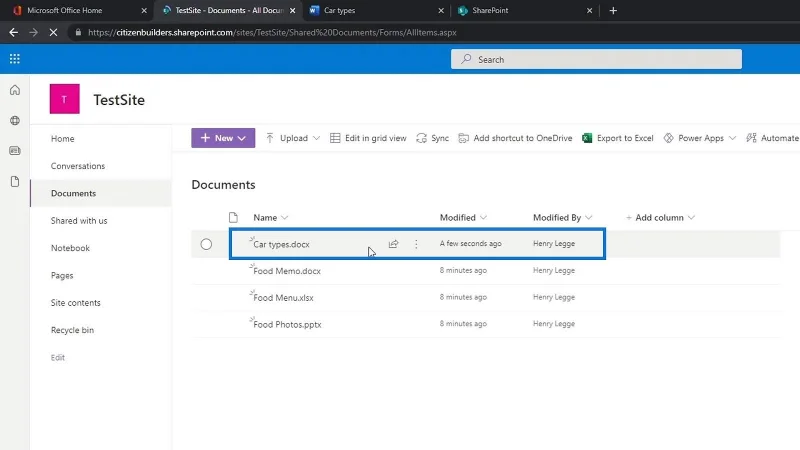Click the browser forward arrow
The width and height of the screenshot is (800, 450).
[x=33, y=32]
